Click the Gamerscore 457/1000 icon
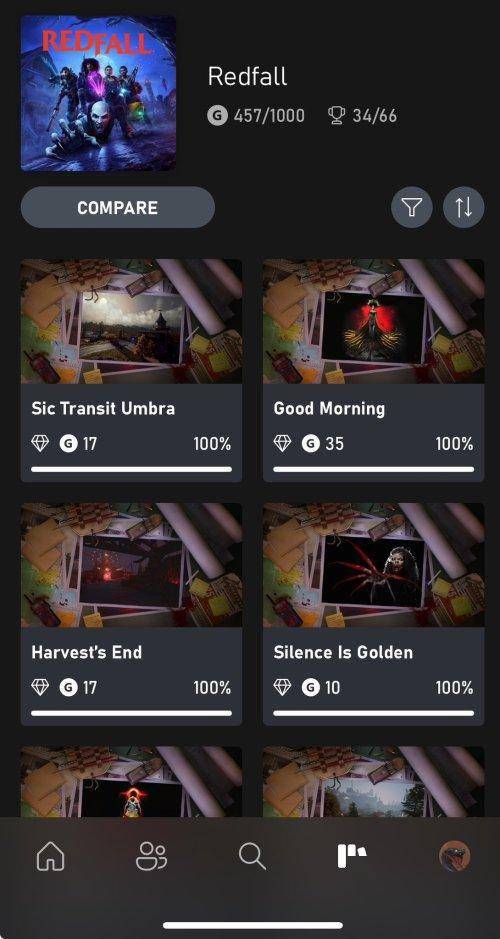Viewport: 500px width, 939px height. pos(217,115)
